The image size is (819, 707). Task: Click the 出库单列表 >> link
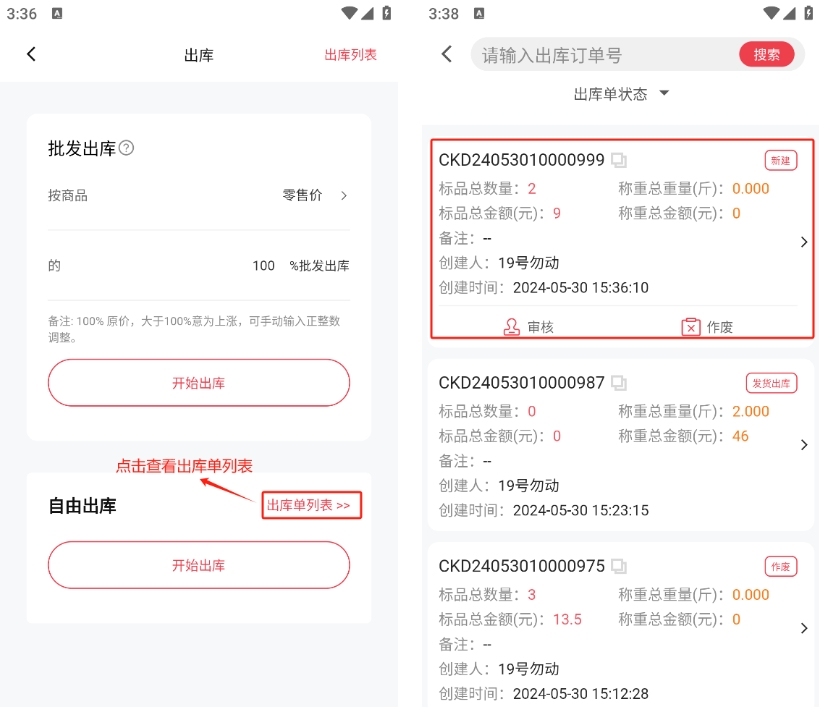pyautogui.click(x=309, y=506)
